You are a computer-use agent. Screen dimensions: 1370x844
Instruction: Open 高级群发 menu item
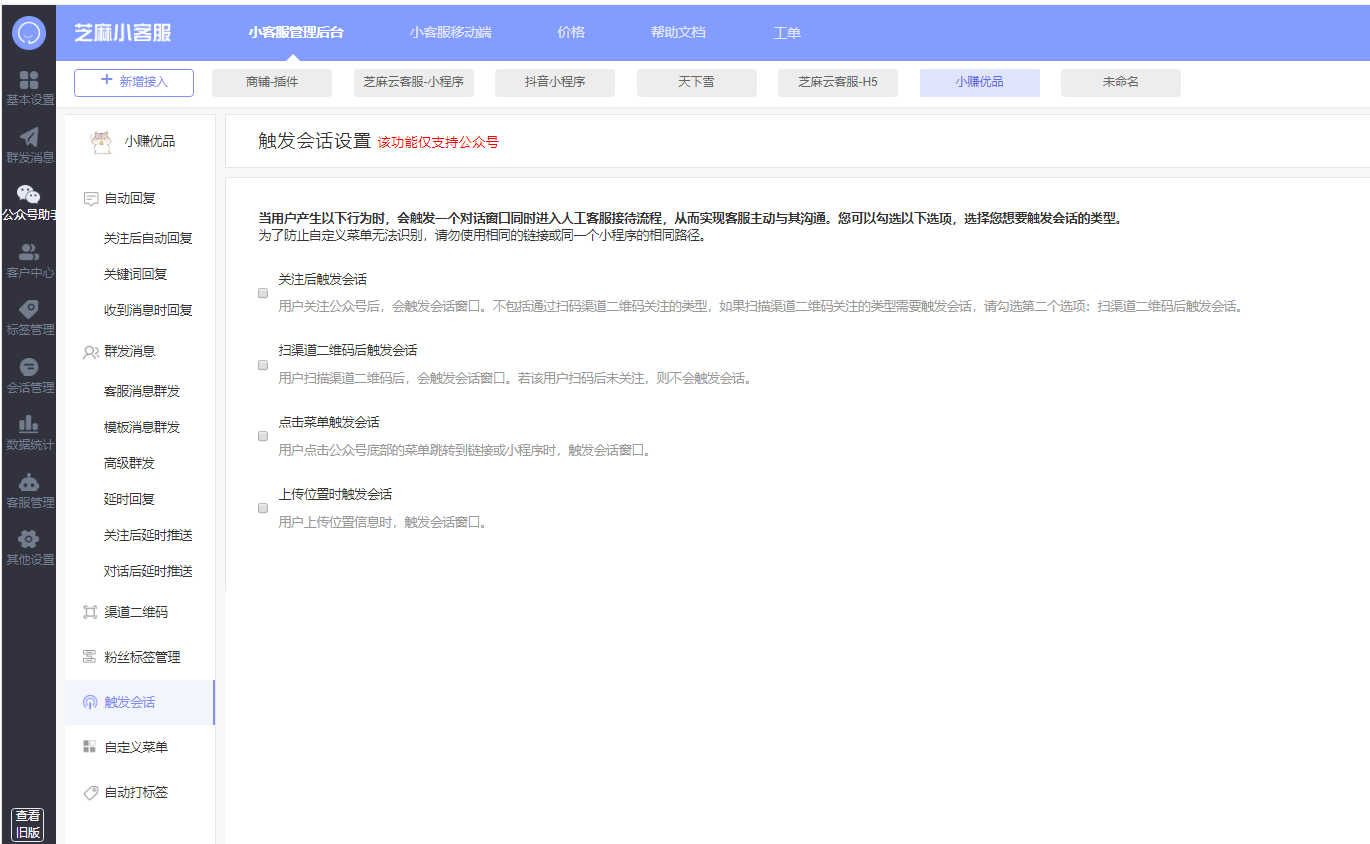pos(130,463)
